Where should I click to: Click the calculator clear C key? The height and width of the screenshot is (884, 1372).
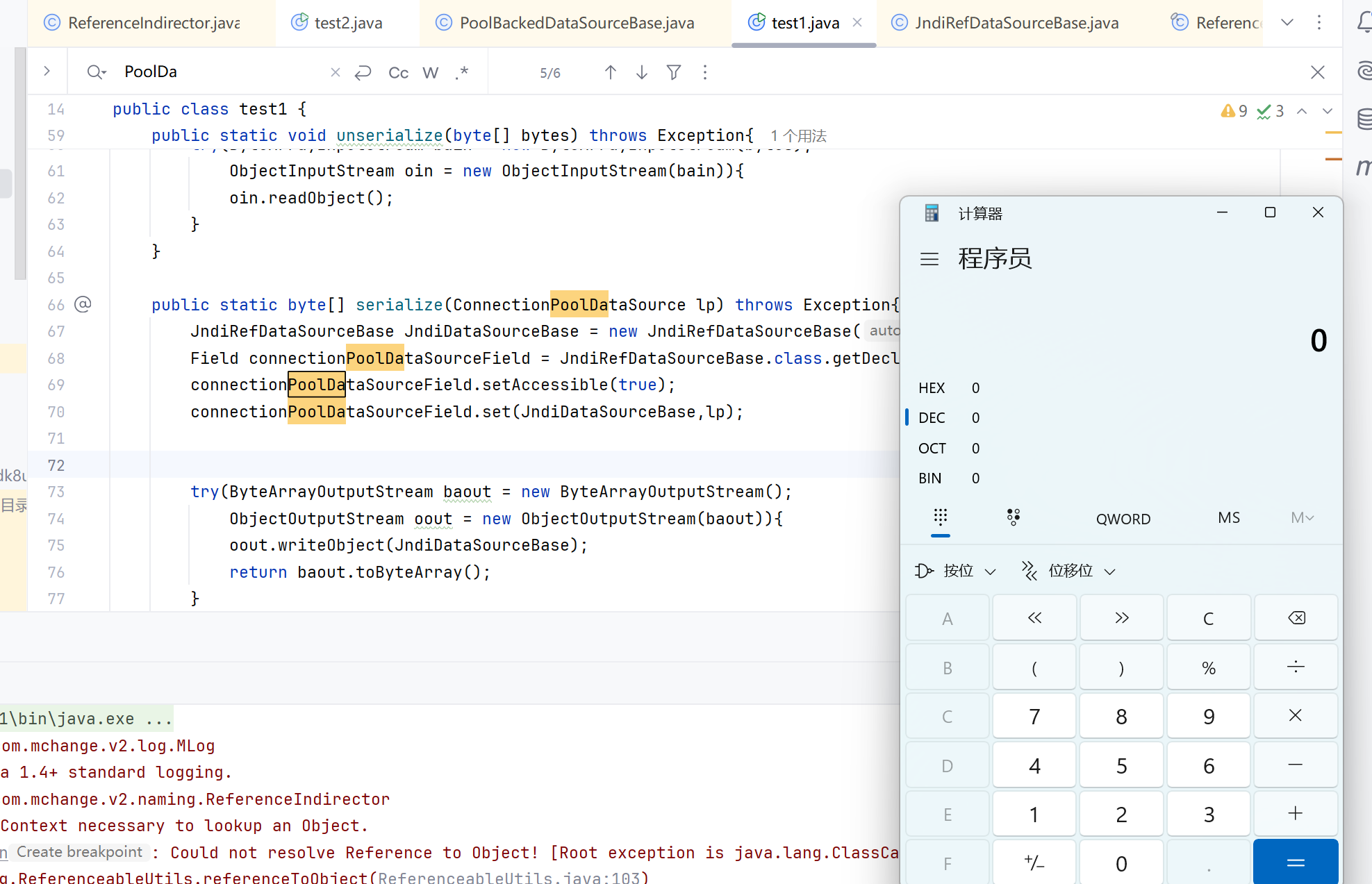click(1209, 618)
